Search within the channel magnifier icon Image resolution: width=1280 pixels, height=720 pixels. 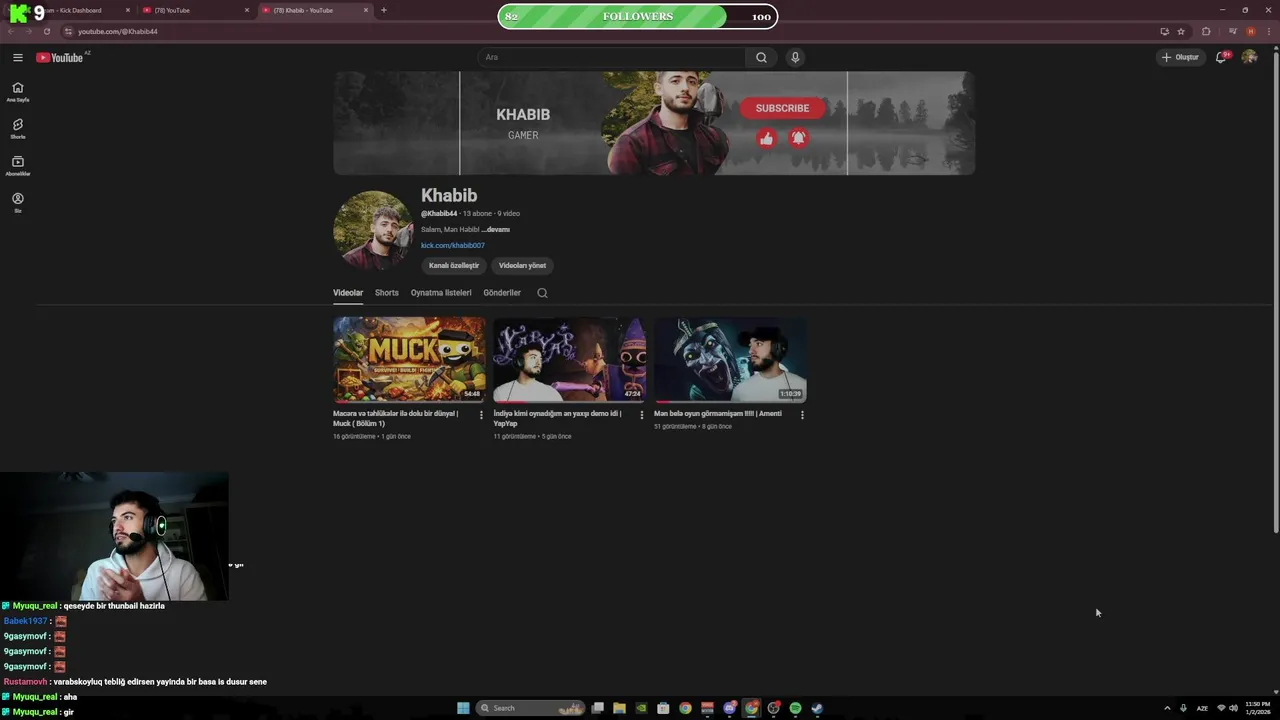tap(542, 293)
